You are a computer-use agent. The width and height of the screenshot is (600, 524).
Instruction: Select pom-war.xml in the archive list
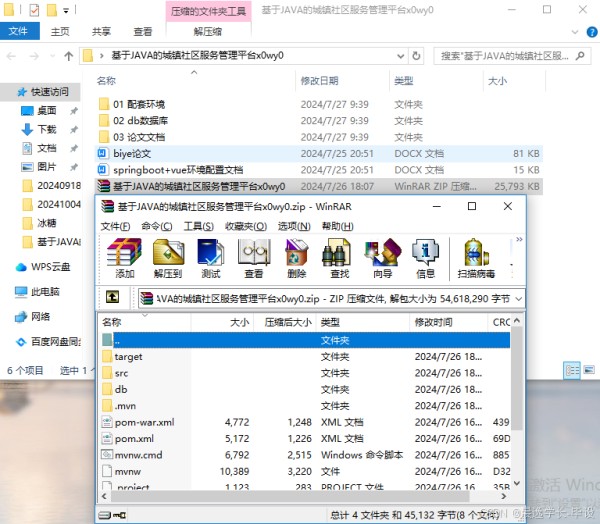[x=304, y=423]
